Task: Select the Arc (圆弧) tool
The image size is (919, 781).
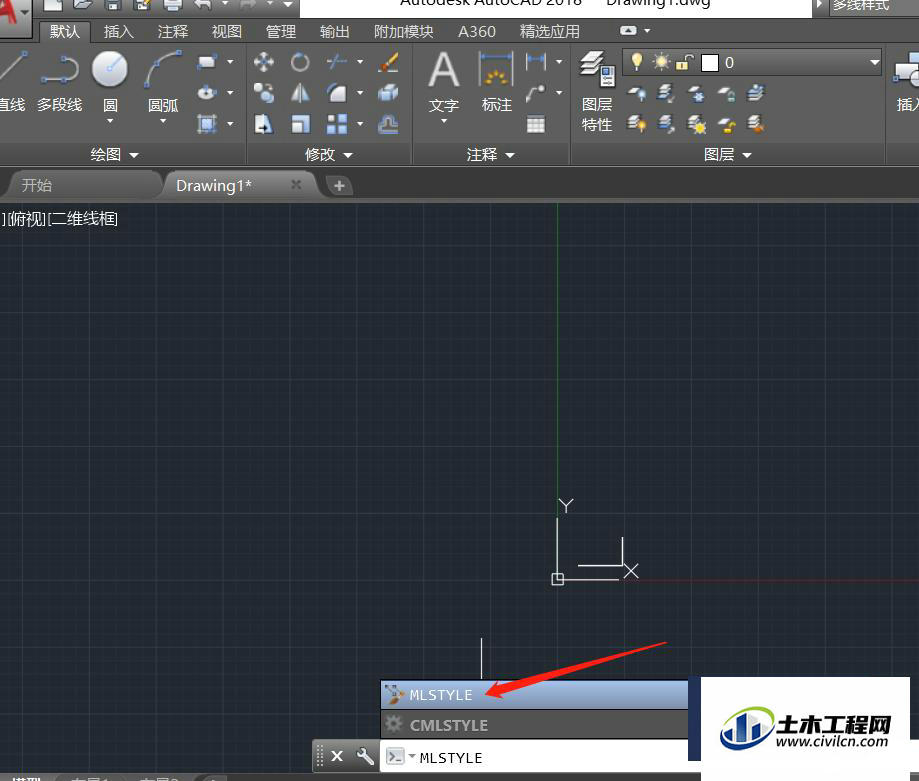Action: pyautogui.click(x=163, y=82)
